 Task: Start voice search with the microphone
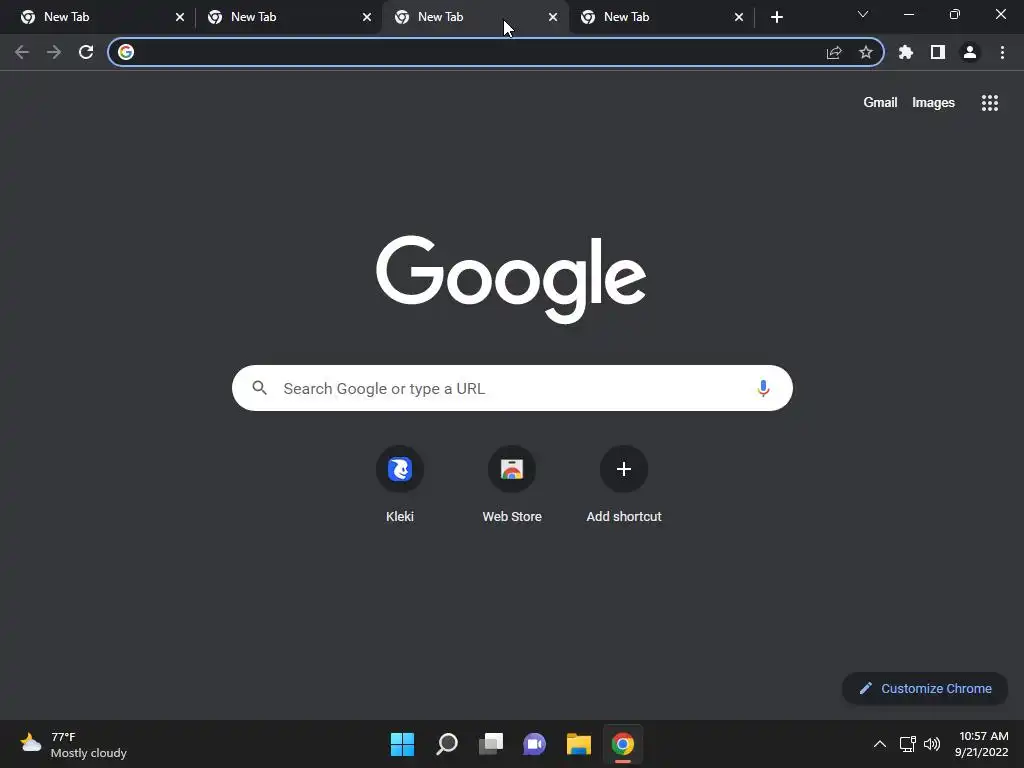pyautogui.click(x=763, y=388)
